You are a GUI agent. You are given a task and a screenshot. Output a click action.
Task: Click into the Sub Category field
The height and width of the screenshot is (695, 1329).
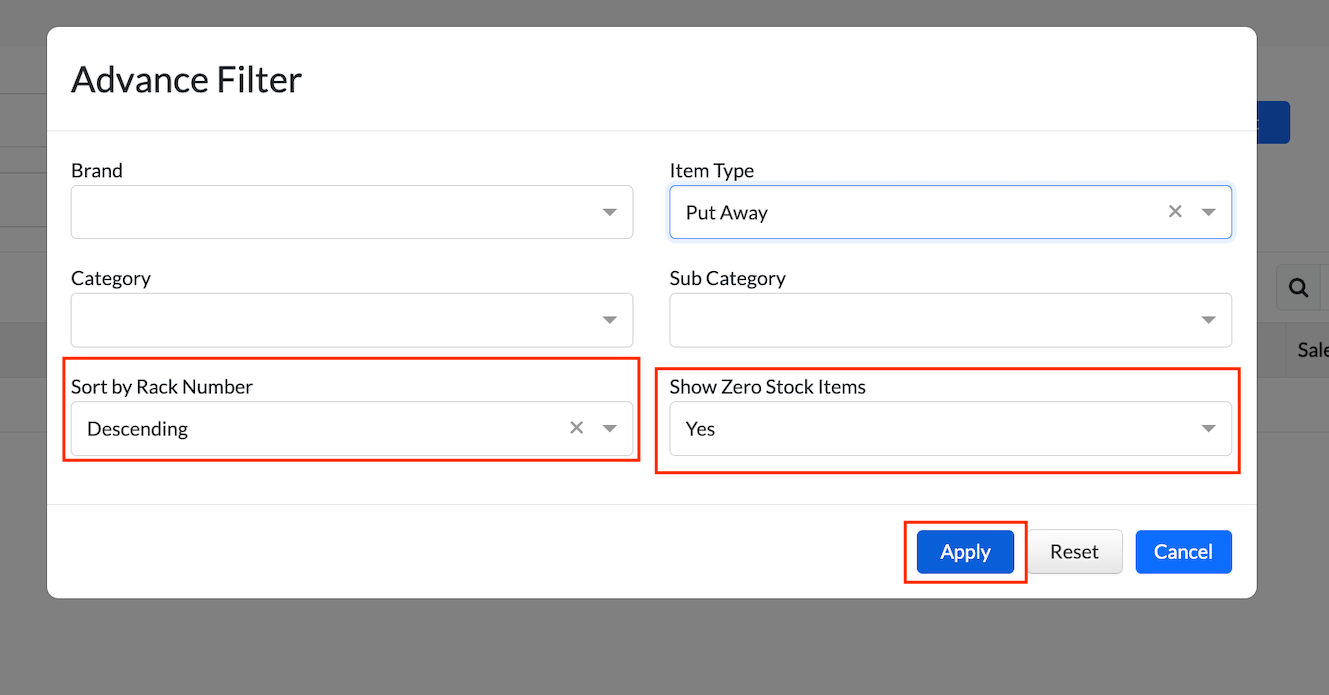point(930,320)
